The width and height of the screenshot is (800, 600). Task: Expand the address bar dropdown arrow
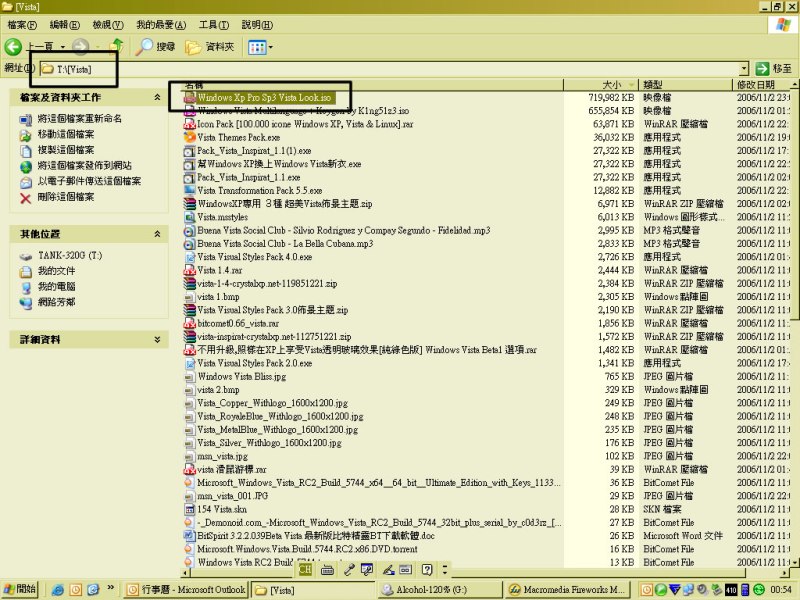coord(744,68)
